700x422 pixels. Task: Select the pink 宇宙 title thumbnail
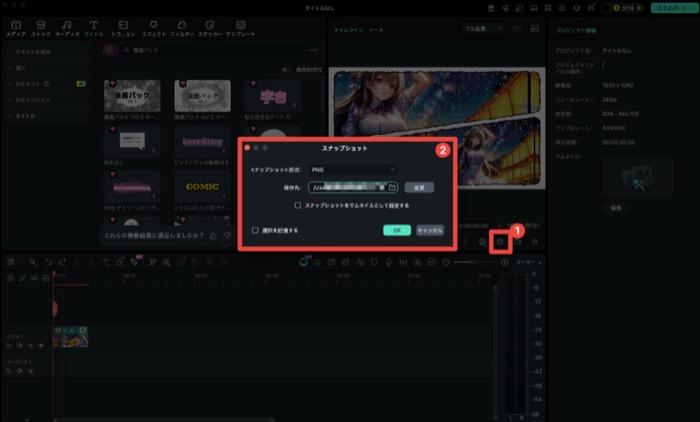coord(273,96)
